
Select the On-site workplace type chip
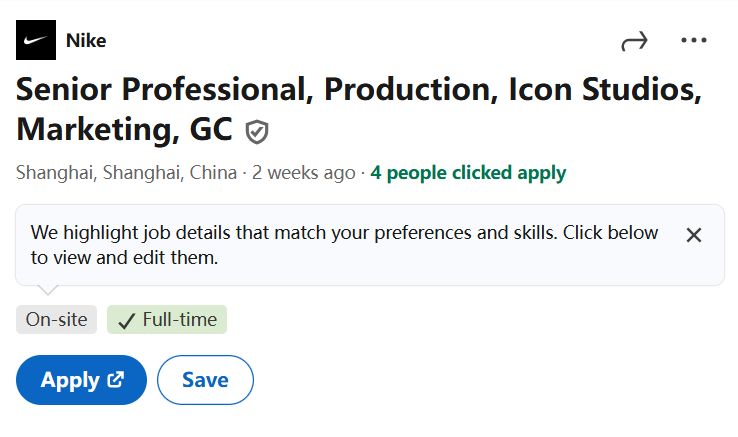click(56, 320)
